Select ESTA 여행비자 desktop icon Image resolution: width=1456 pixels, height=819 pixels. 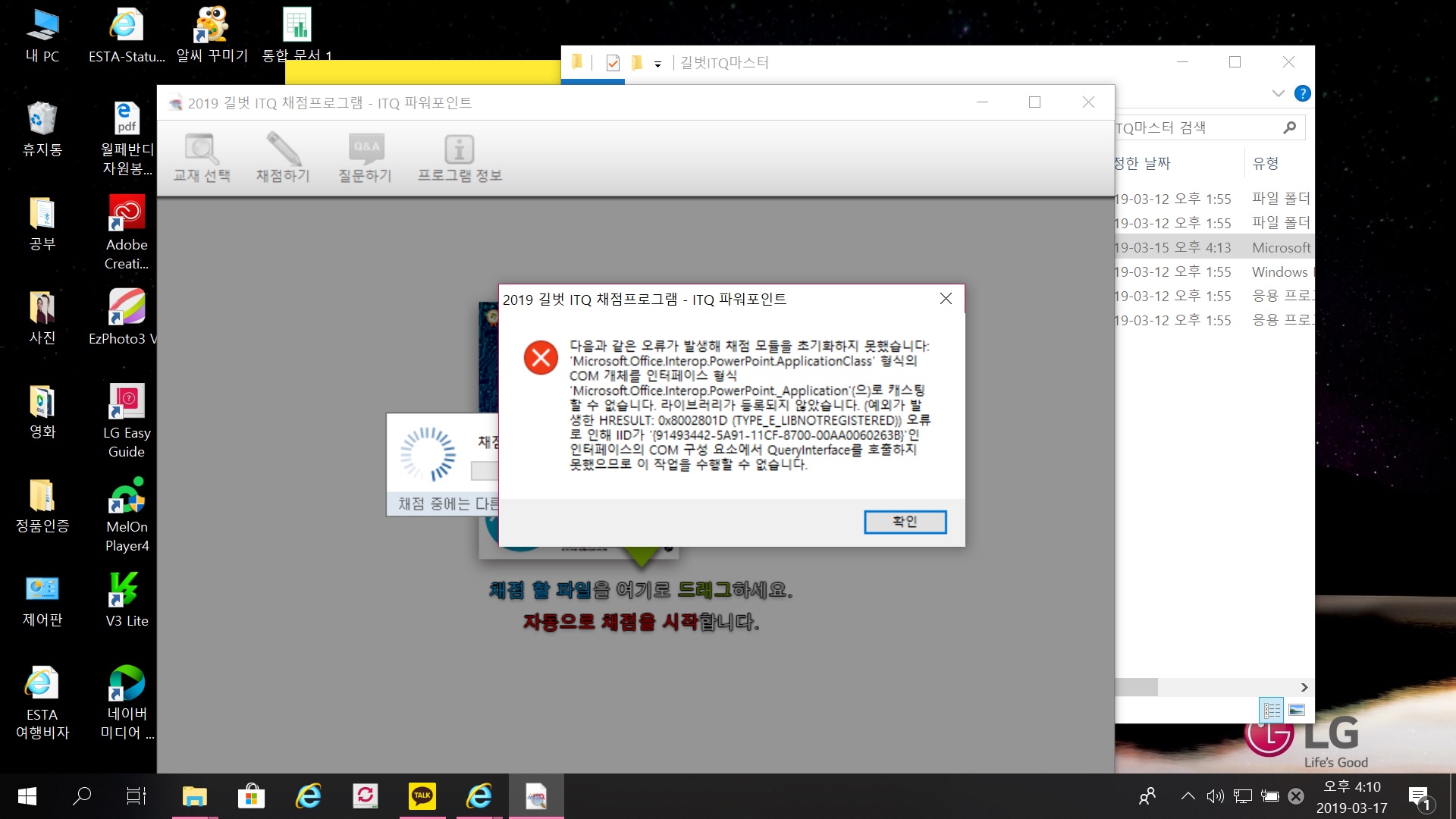[x=42, y=702]
